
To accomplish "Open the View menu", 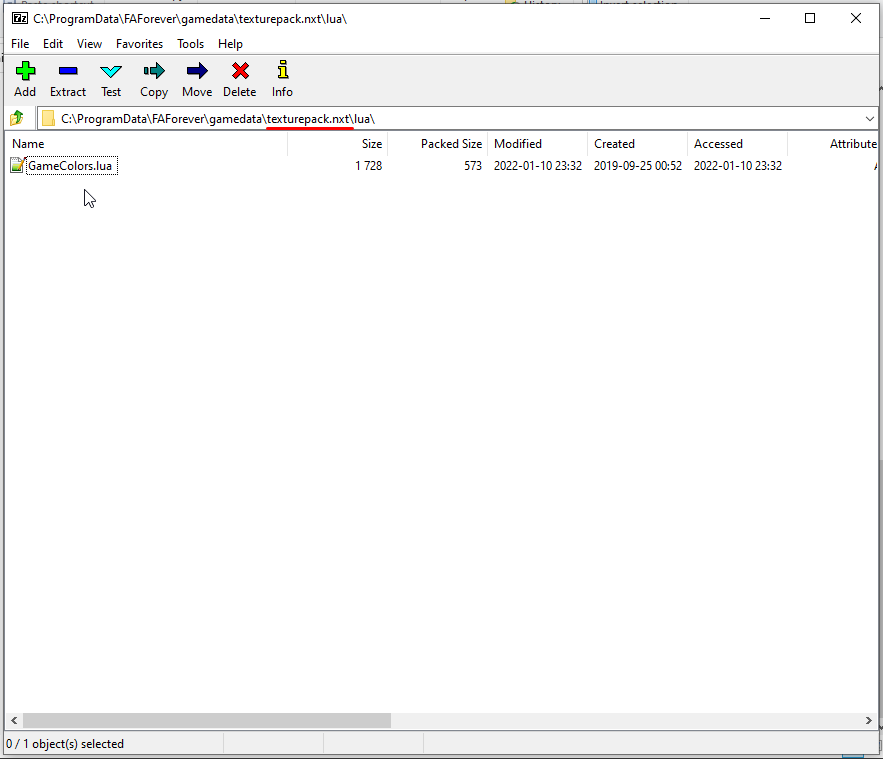I will pos(90,44).
